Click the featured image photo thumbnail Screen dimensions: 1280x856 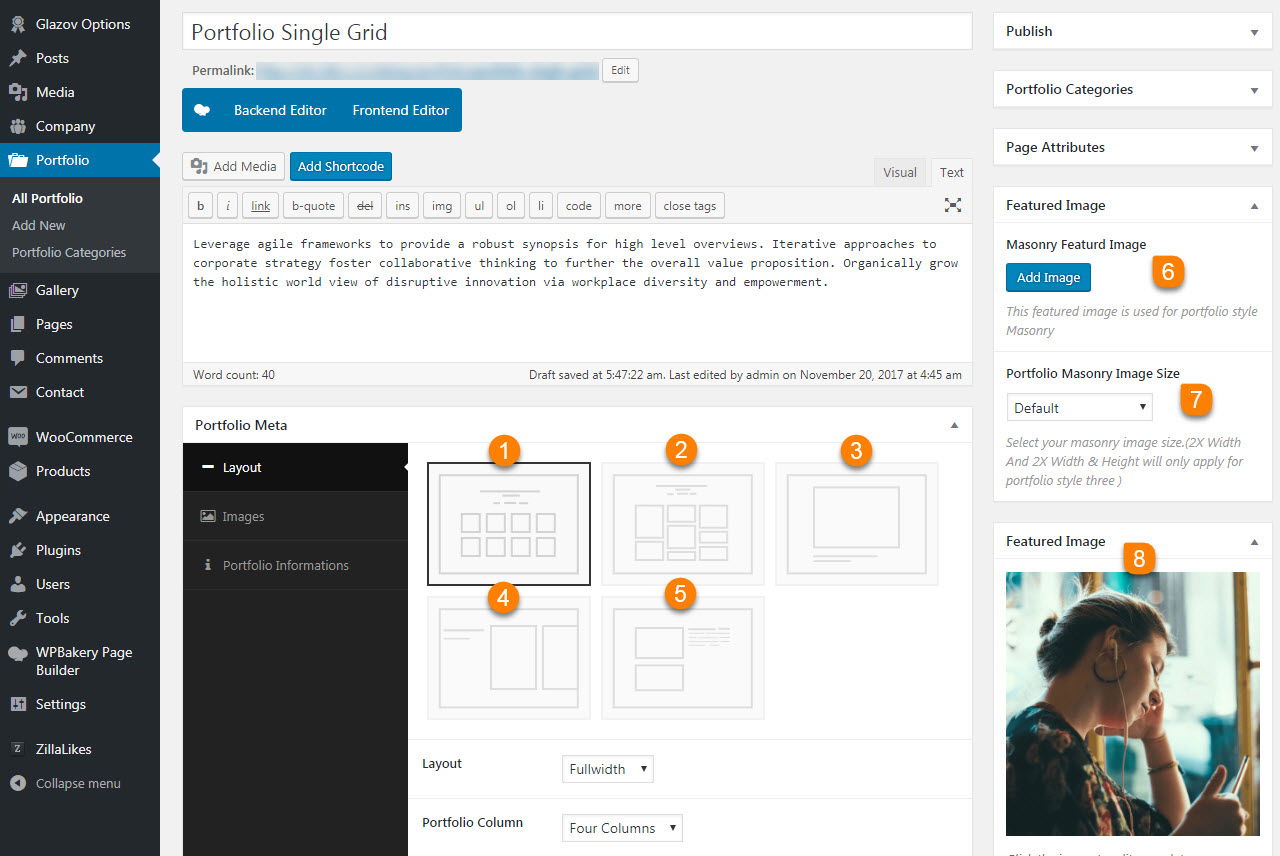coord(1132,703)
